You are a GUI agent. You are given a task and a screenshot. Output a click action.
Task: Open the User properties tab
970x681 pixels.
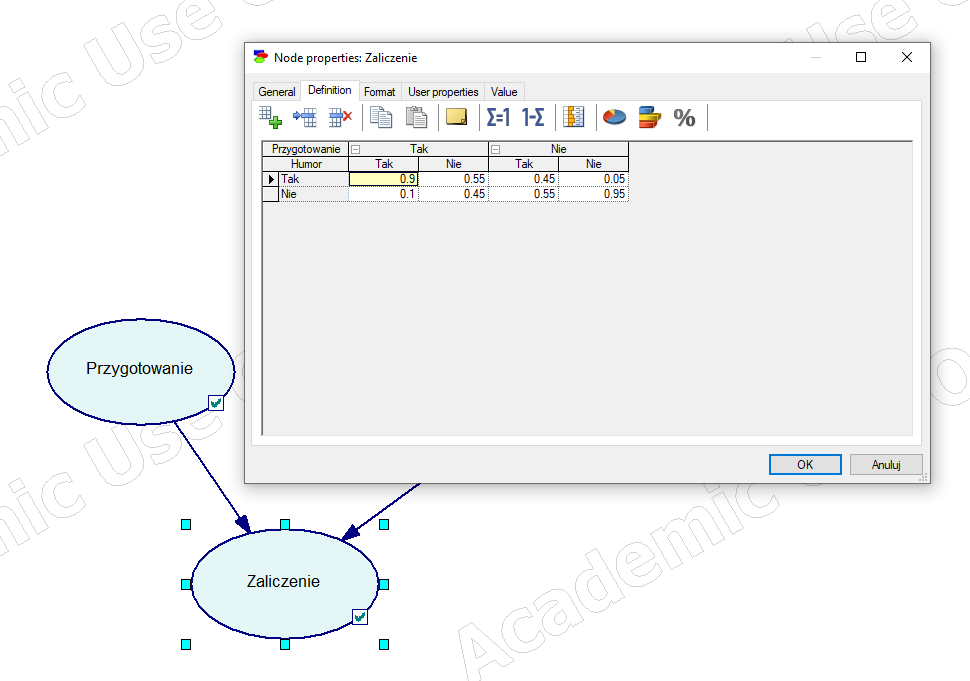(x=443, y=92)
